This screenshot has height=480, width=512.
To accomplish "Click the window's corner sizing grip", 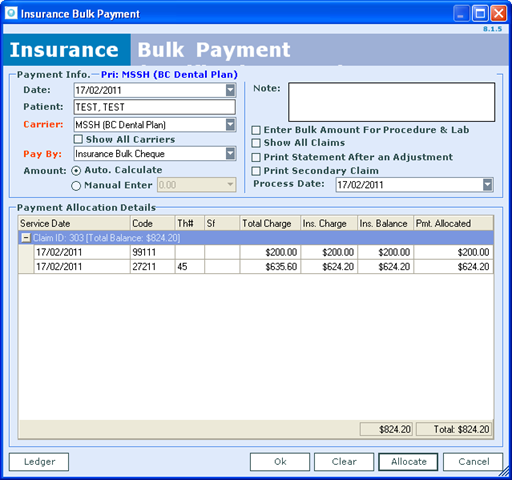I will point(505,472).
